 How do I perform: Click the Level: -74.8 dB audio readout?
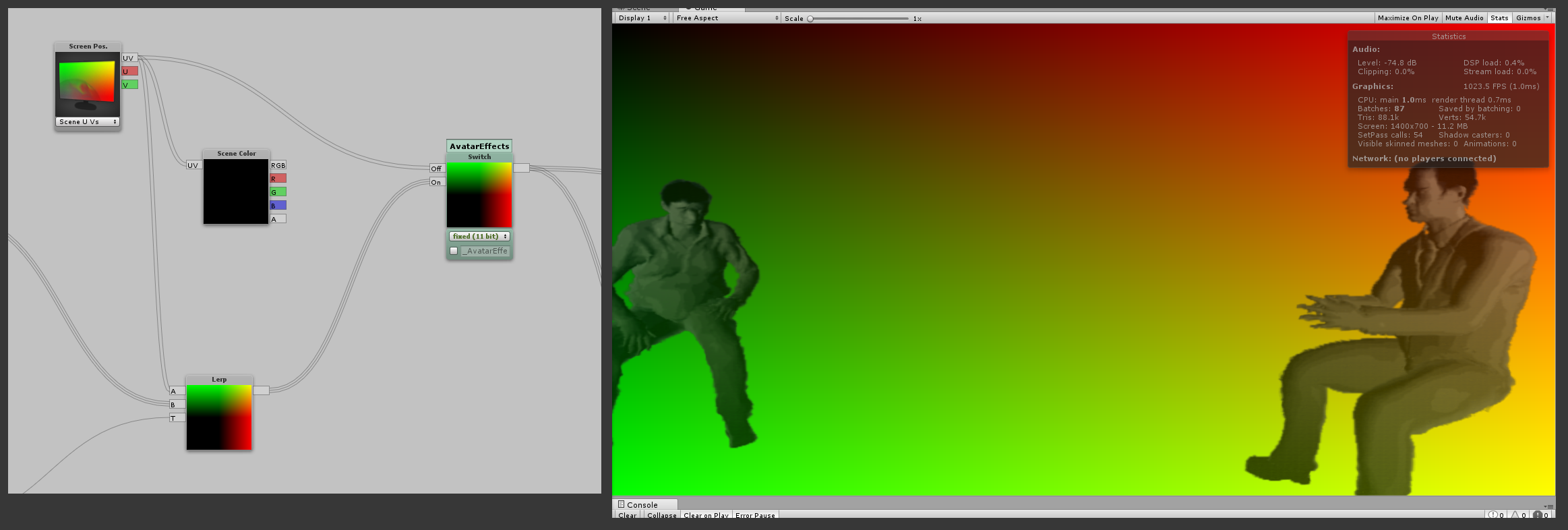click(x=1387, y=63)
